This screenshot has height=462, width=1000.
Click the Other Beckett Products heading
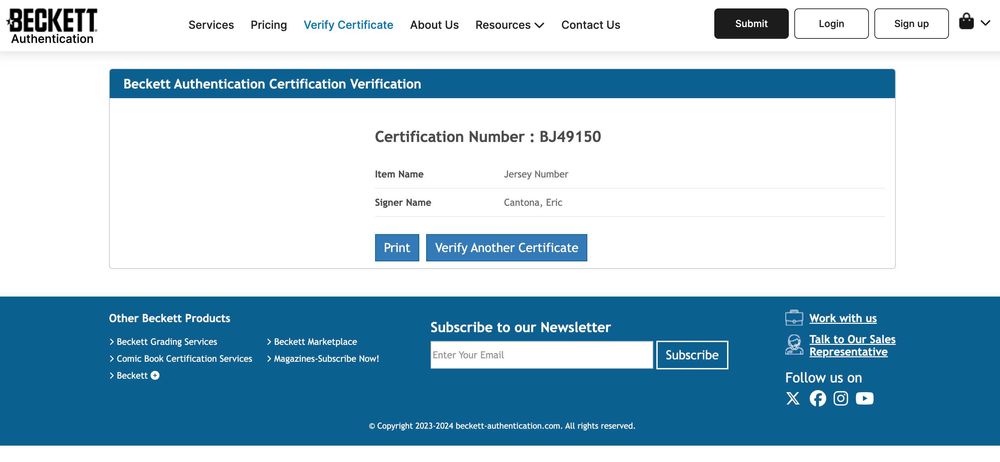pyautogui.click(x=170, y=318)
